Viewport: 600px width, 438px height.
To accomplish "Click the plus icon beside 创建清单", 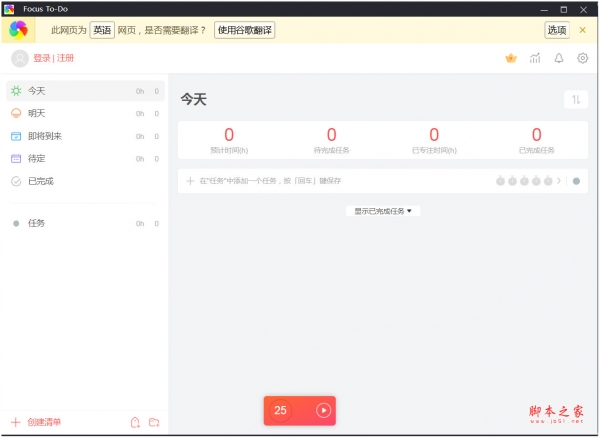I will pyautogui.click(x=16, y=422).
